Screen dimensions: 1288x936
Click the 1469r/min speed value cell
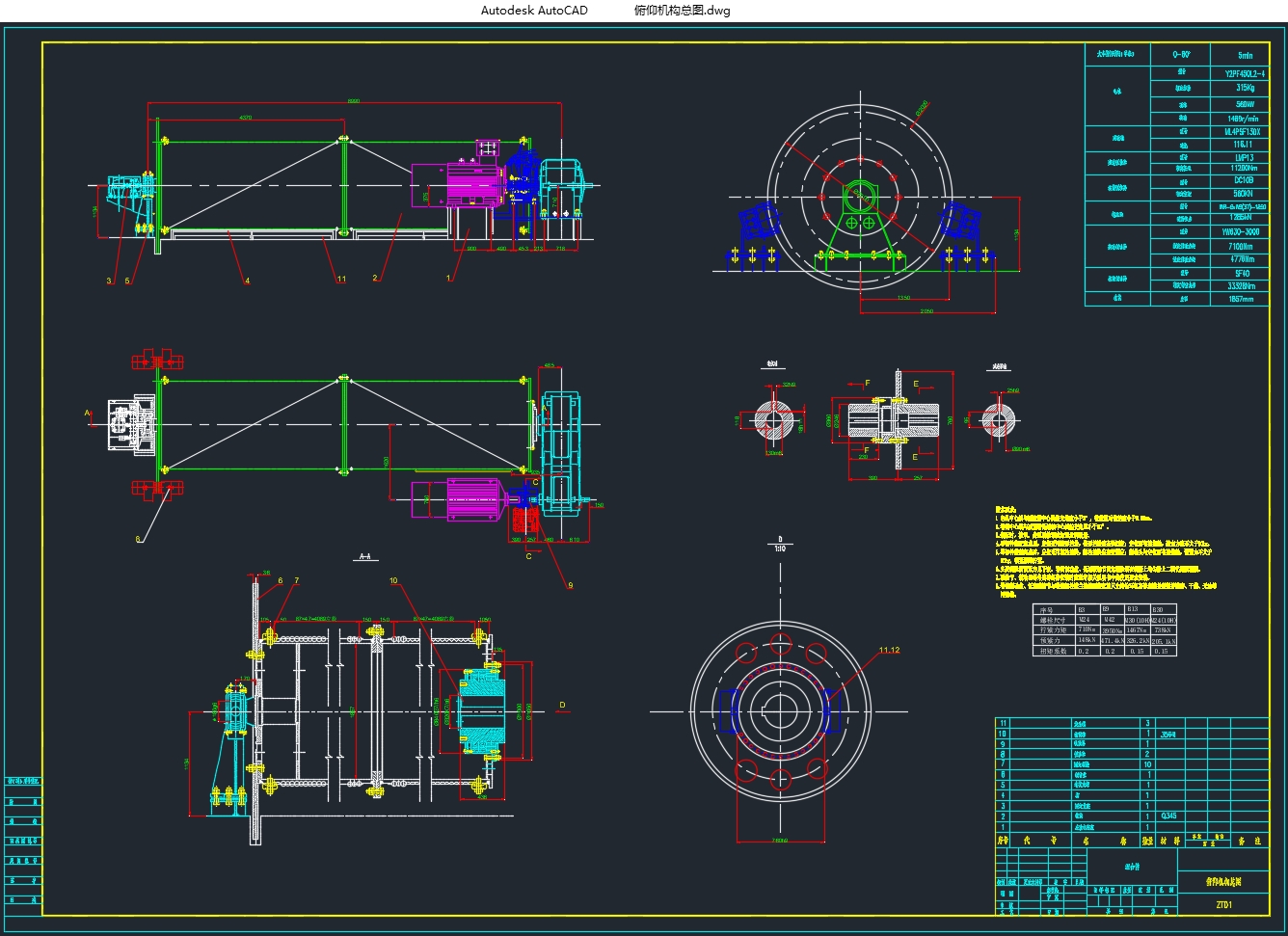(1245, 119)
